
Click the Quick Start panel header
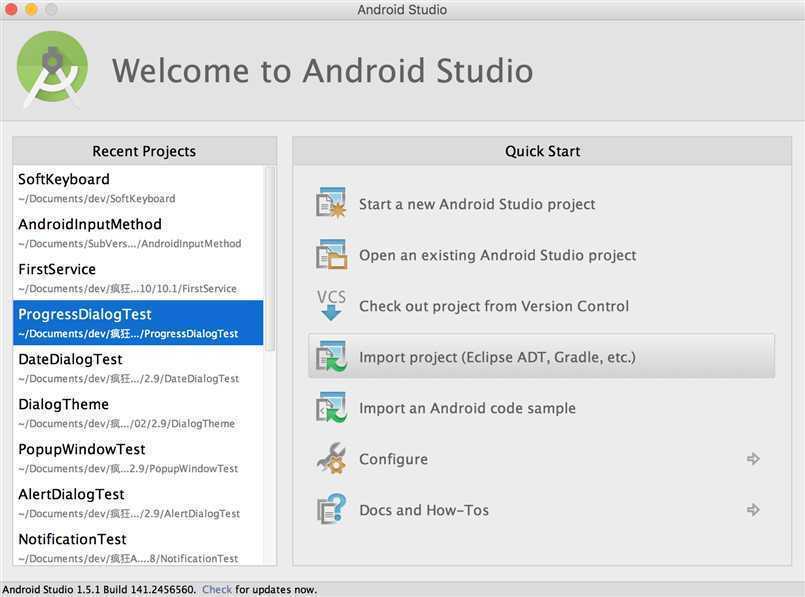(542, 151)
